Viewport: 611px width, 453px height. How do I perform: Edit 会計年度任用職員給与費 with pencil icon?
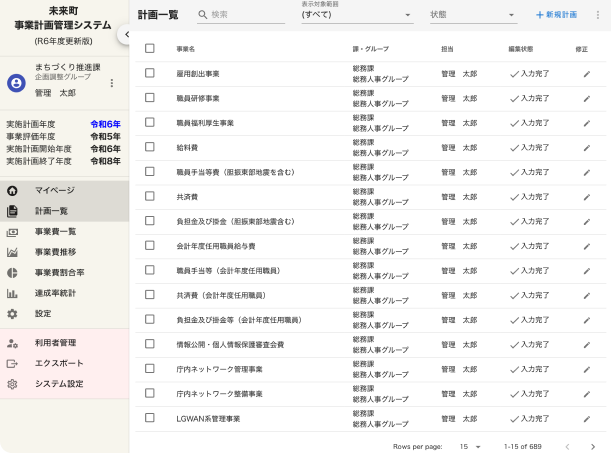click(x=587, y=247)
